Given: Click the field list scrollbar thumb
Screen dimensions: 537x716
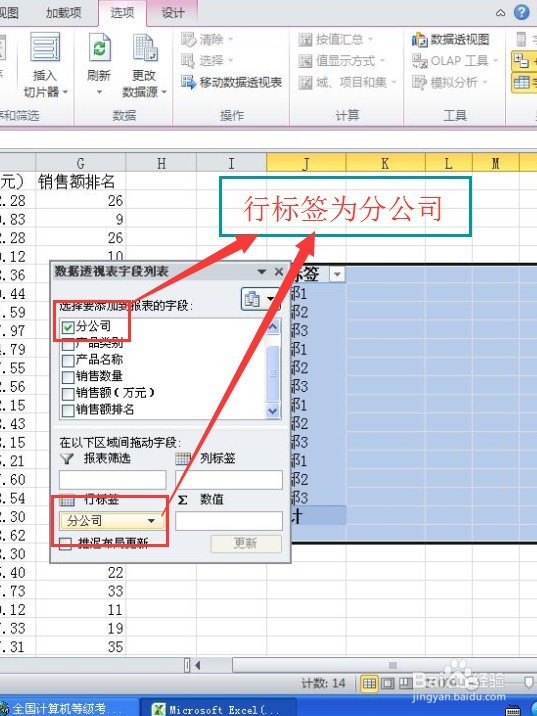Looking at the screenshot, I should 273,373.
